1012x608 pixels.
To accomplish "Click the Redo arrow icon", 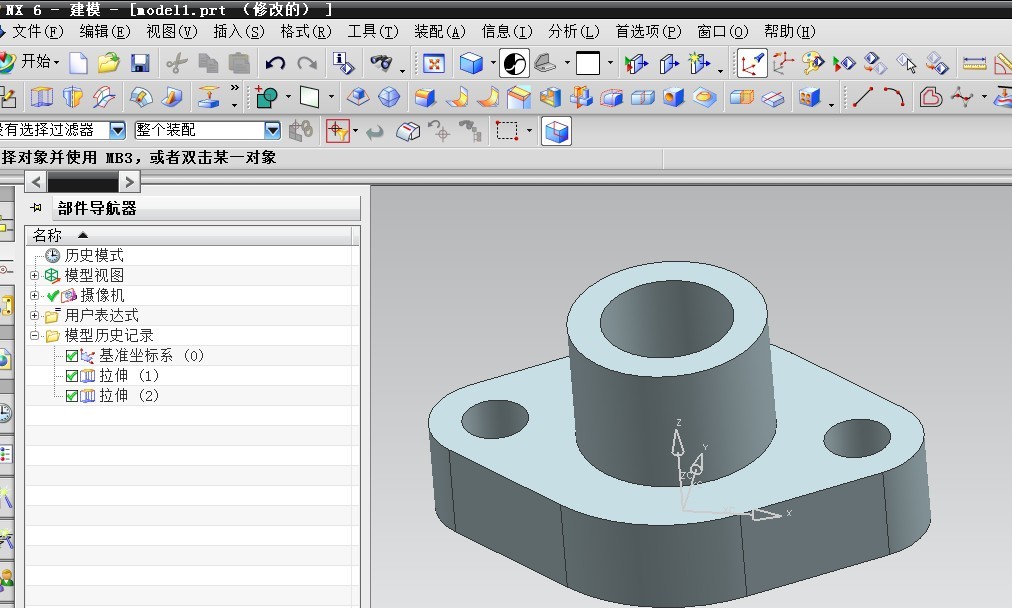I will coord(307,63).
